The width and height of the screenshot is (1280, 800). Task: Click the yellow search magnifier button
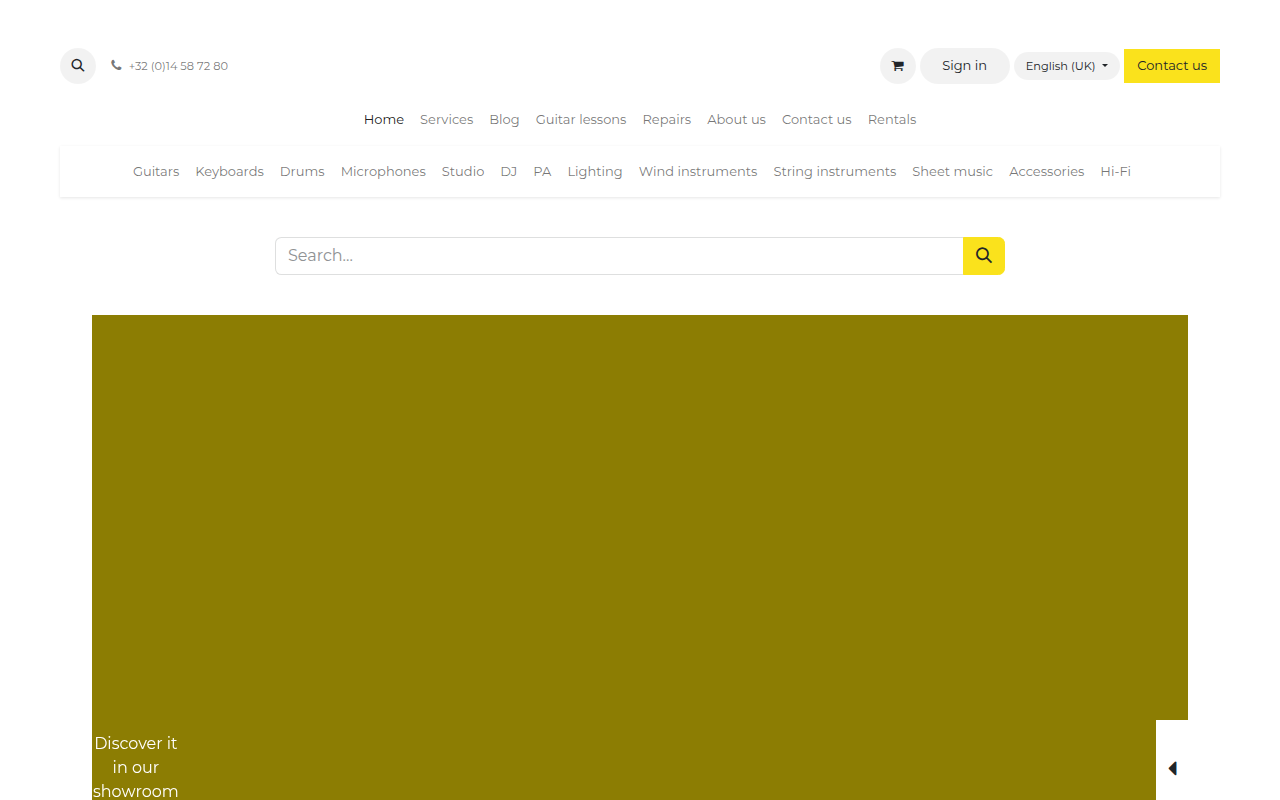984,256
